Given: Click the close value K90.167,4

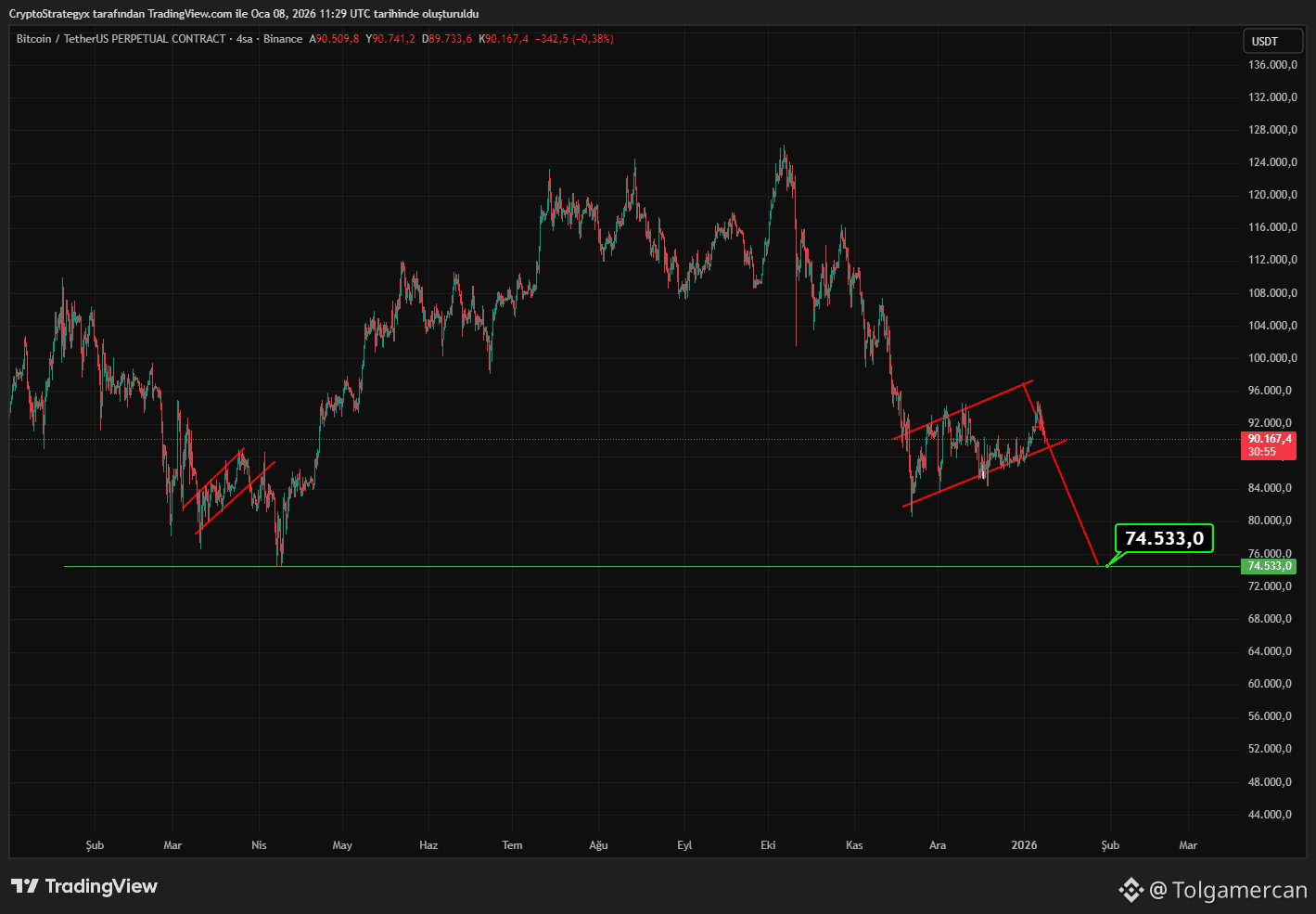Looking at the screenshot, I should [x=504, y=39].
